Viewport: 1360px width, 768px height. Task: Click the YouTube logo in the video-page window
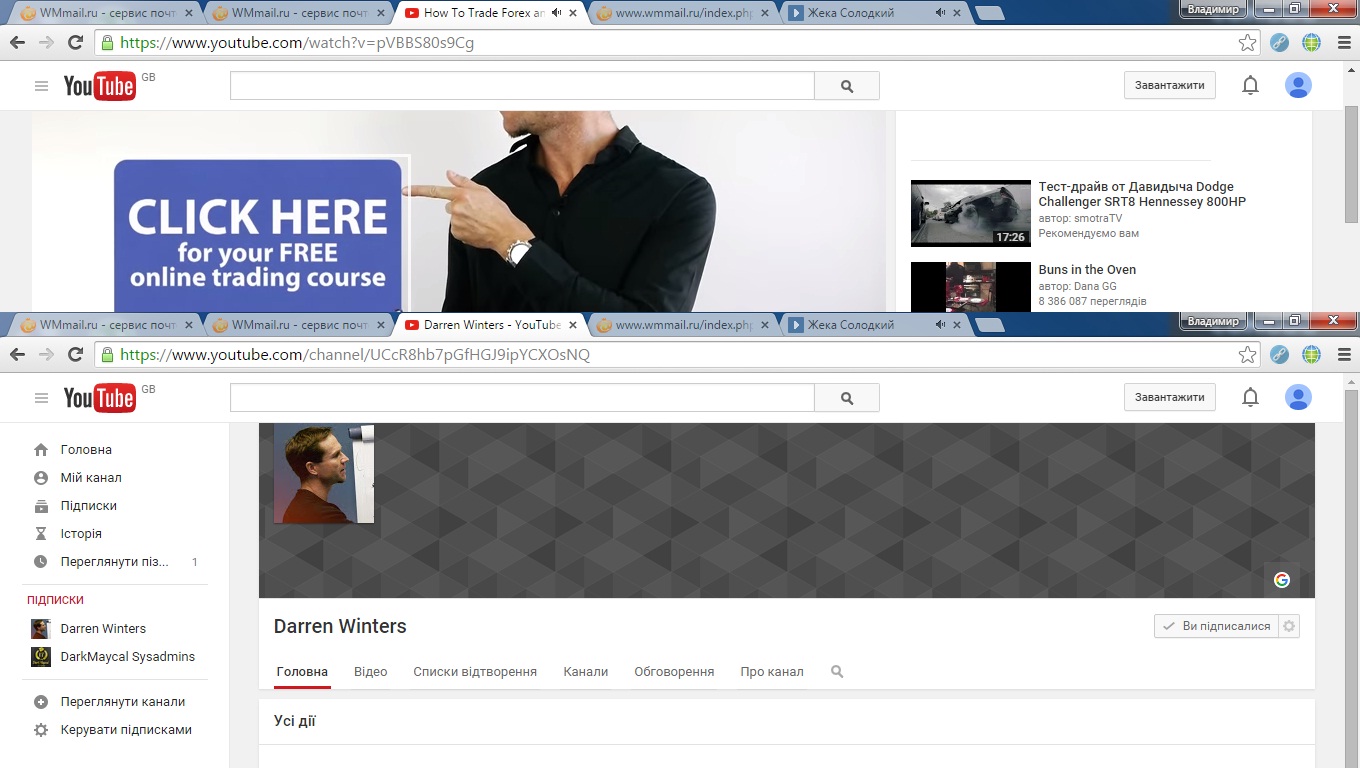tap(99, 86)
